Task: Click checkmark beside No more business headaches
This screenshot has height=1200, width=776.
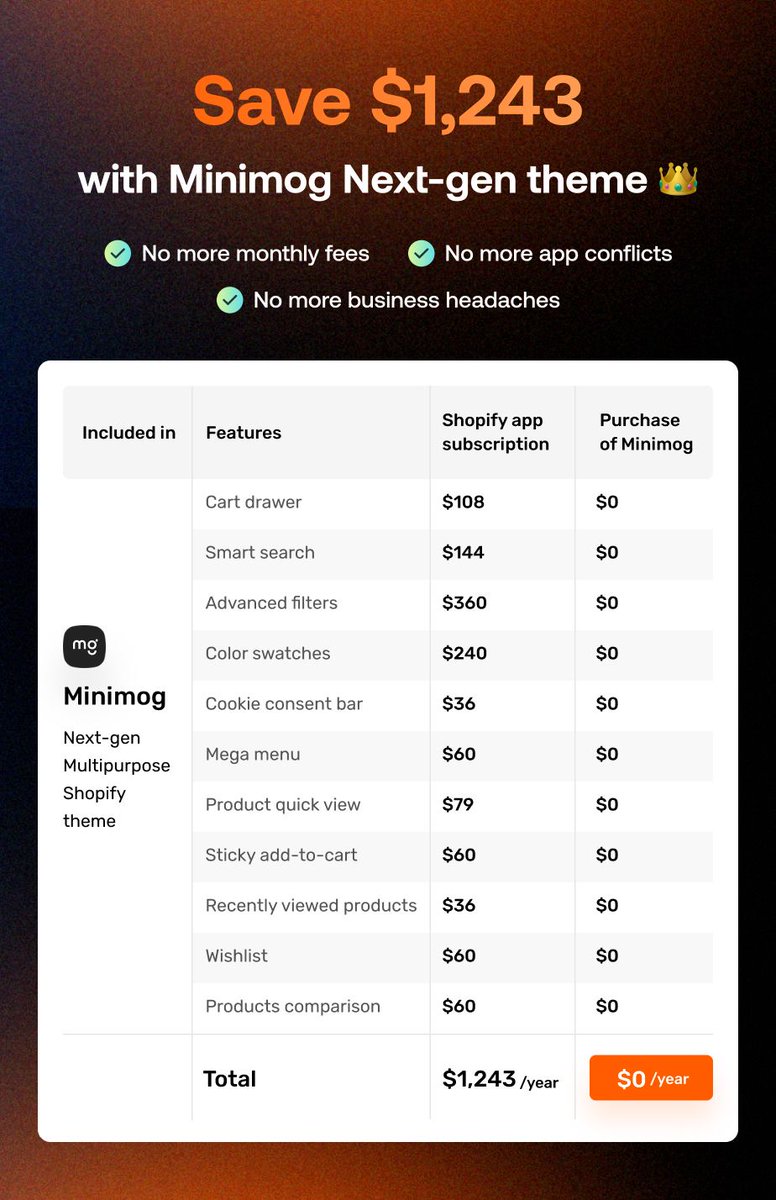Action: pos(230,299)
